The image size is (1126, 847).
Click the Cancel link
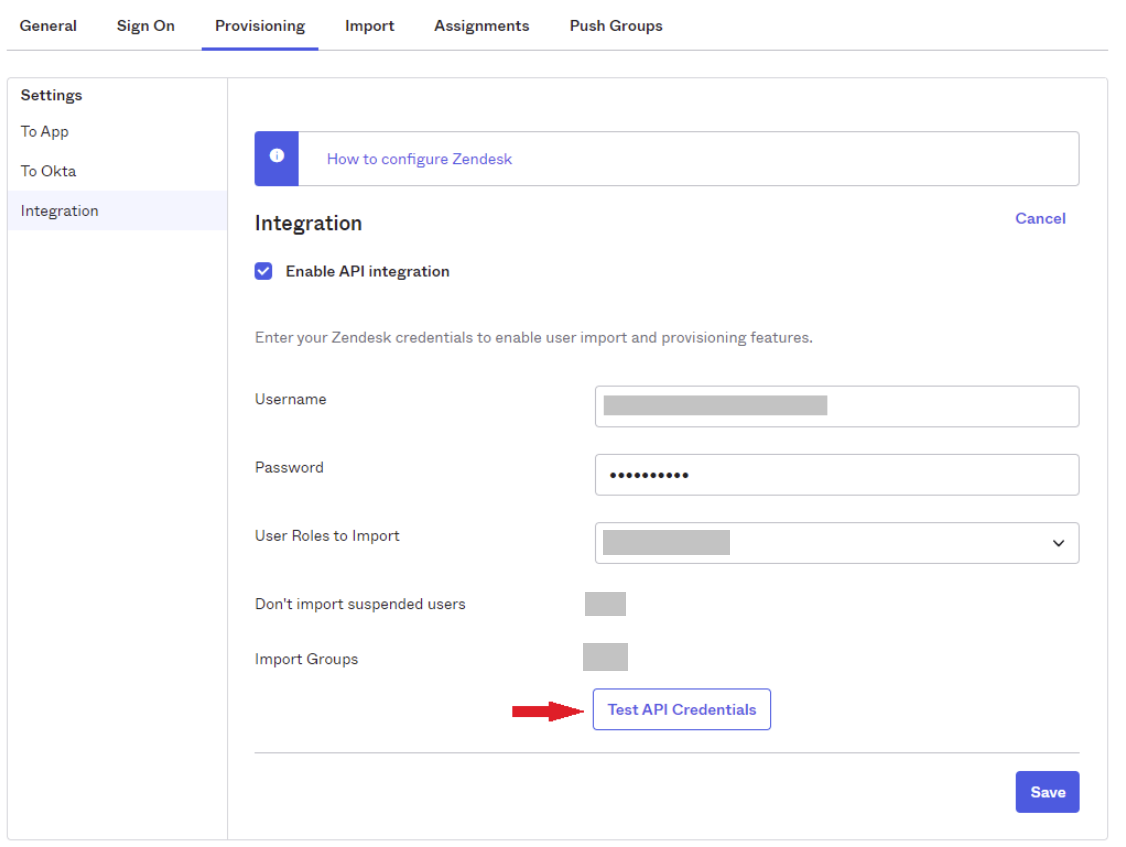point(1040,218)
